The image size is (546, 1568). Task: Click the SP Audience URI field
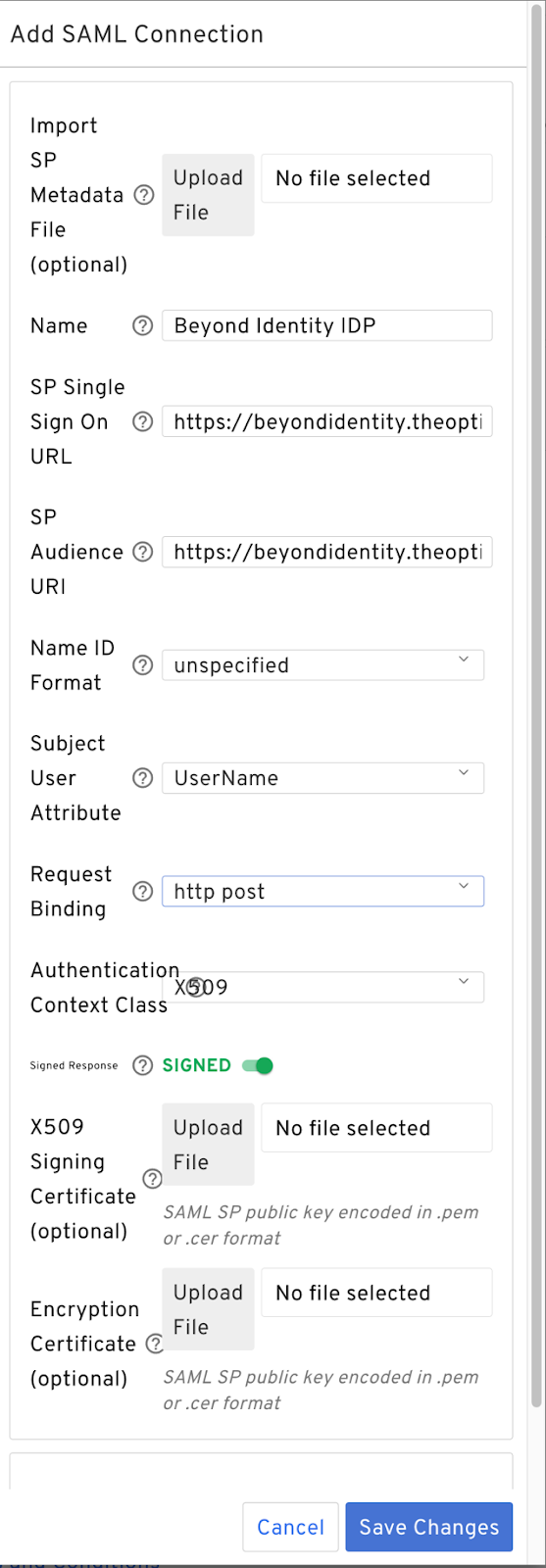(x=326, y=552)
